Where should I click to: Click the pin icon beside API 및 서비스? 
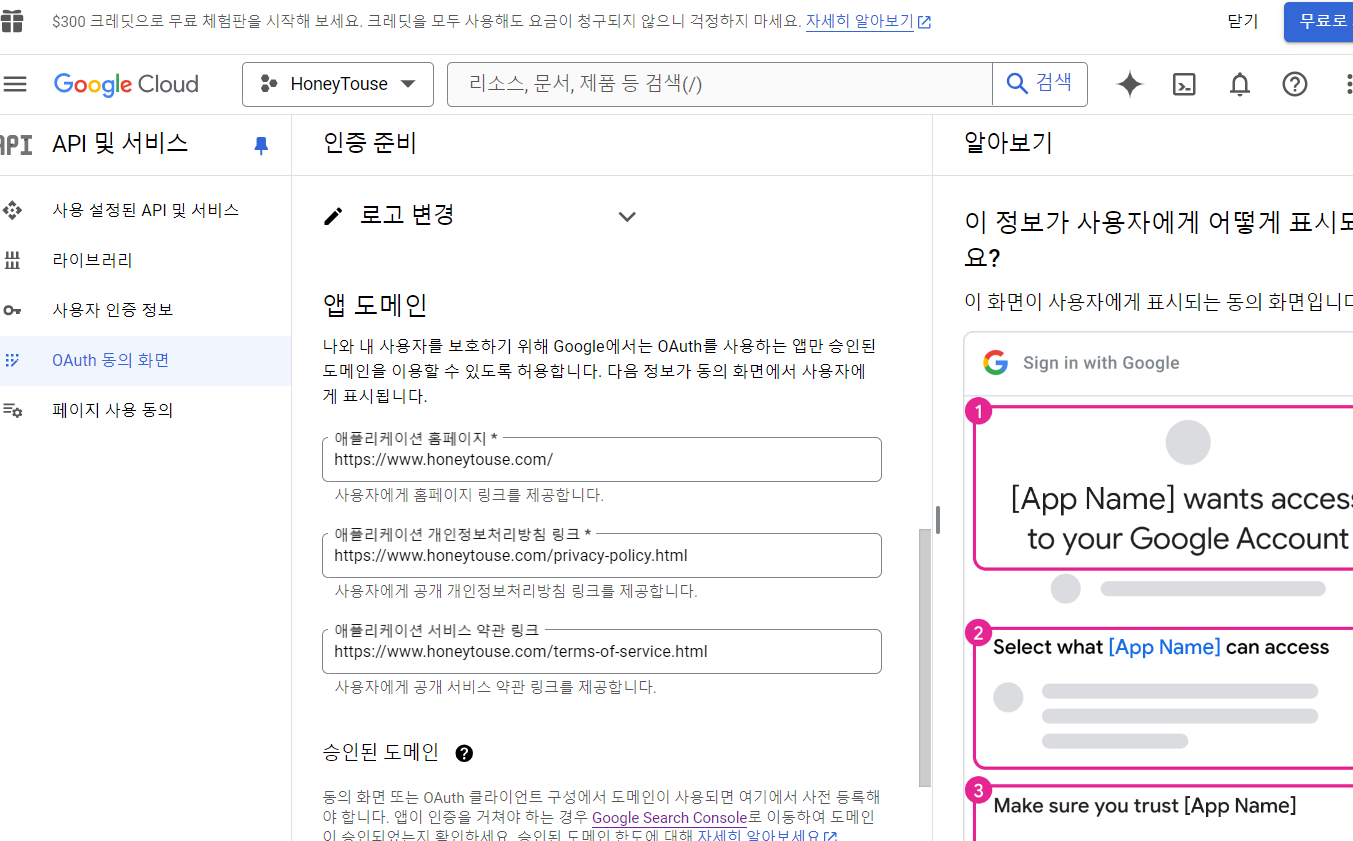point(261,145)
